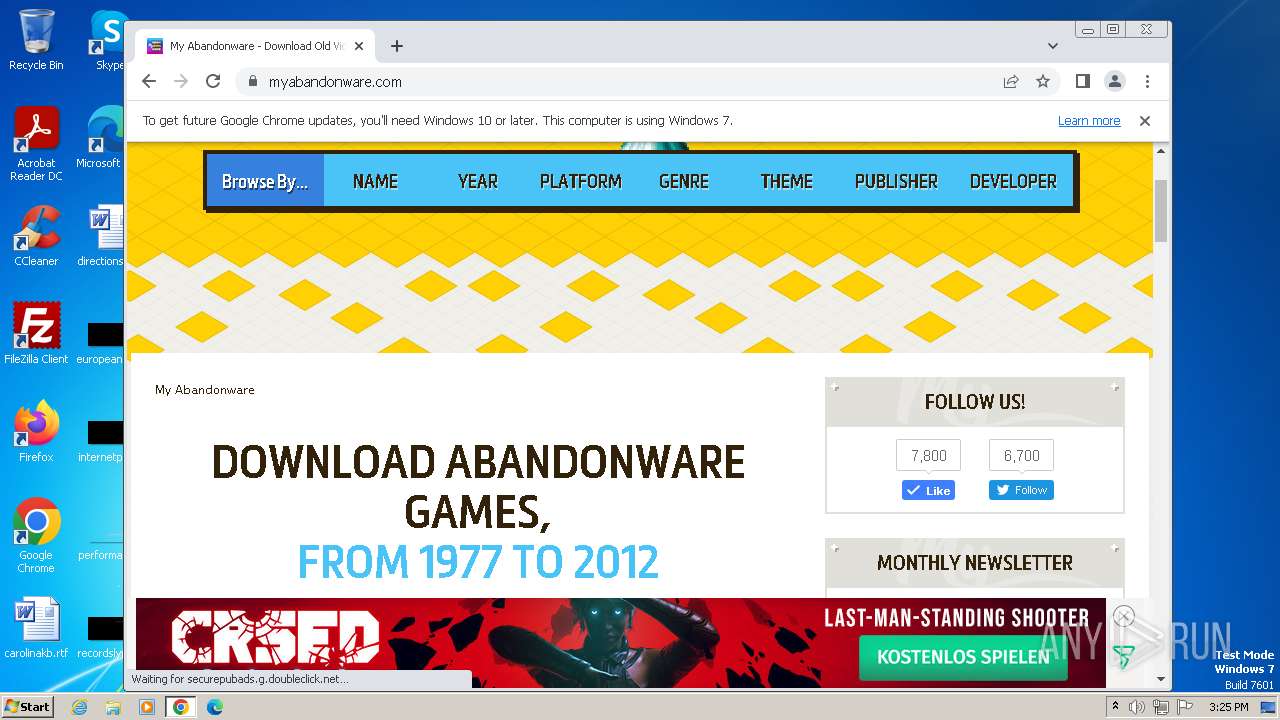This screenshot has height=720, width=1280.
Task: Dismiss the Chrome update notice
Action: (1145, 120)
